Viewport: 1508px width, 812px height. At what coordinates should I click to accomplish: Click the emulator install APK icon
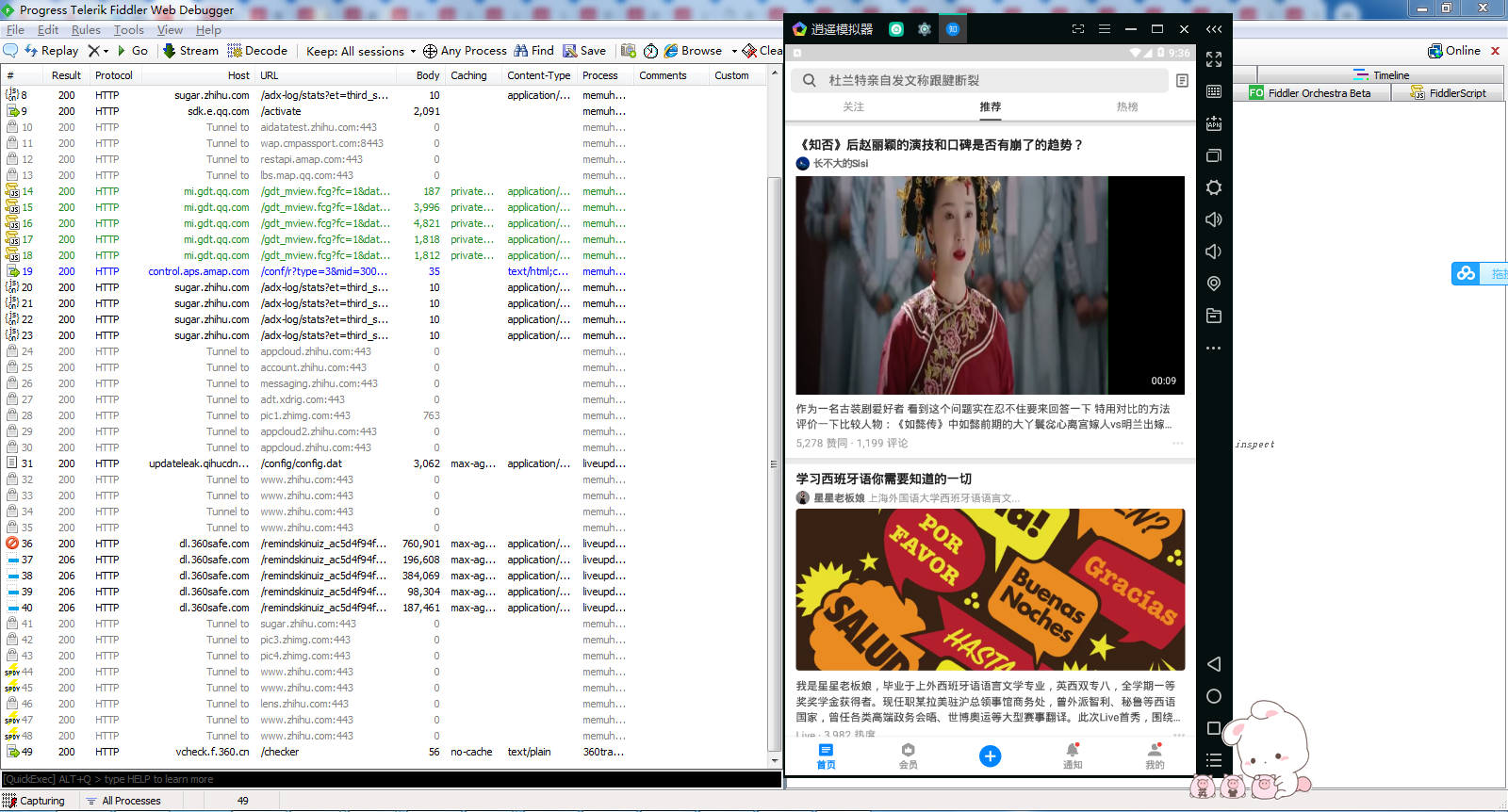pyautogui.click(x=1214, y=123)
